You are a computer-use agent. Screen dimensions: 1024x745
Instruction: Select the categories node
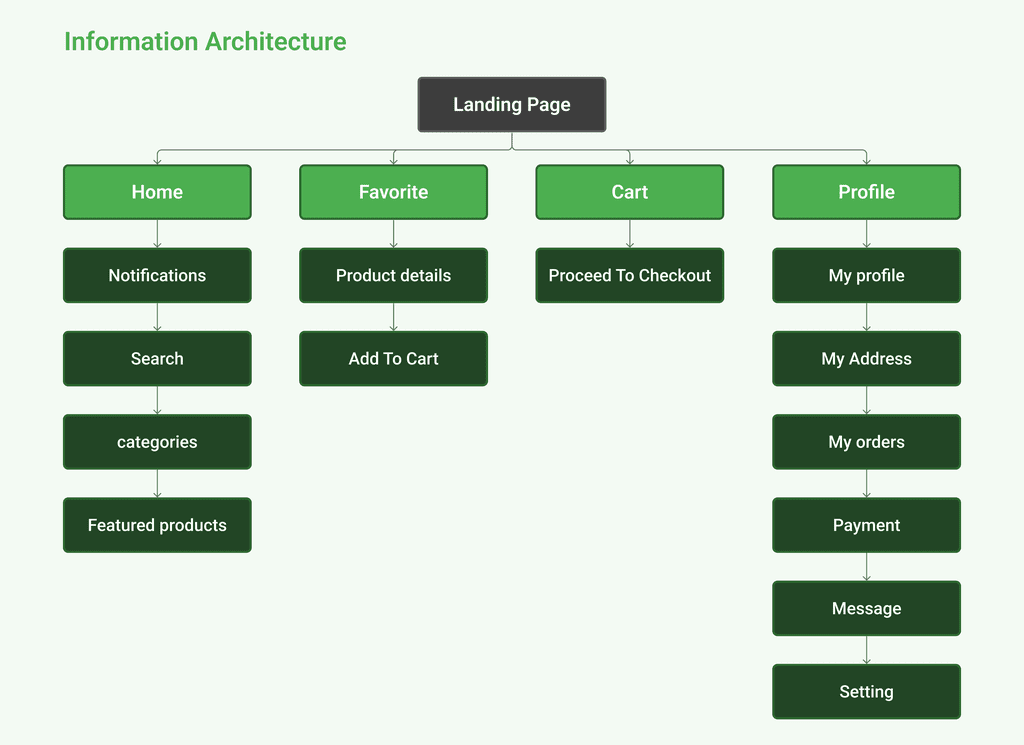coord(157,442)
